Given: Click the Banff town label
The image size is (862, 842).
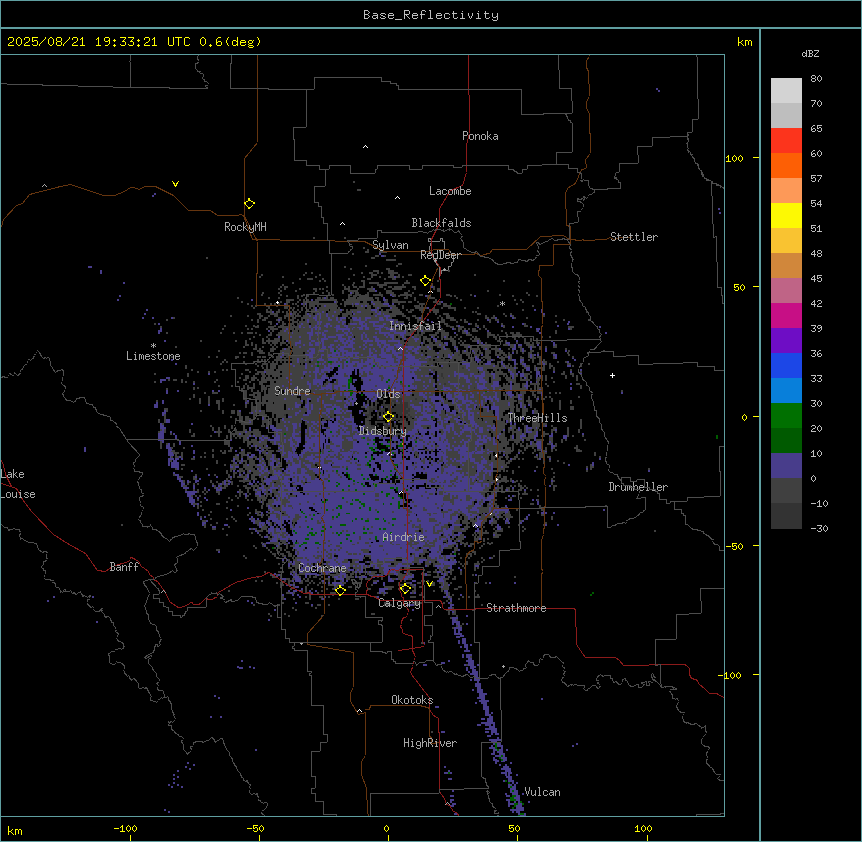Looking at the screenshot, I should 124,567.
